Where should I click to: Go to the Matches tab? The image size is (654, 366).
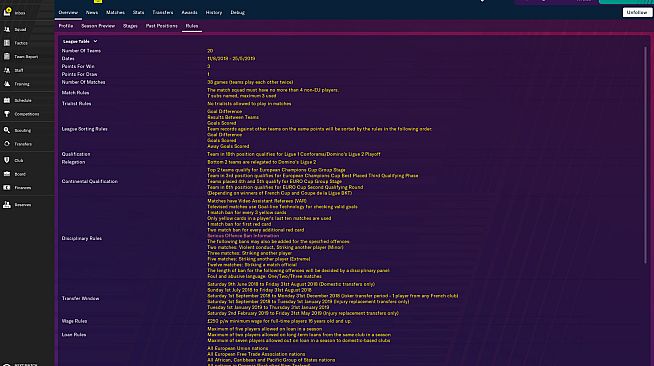point(115,13)
